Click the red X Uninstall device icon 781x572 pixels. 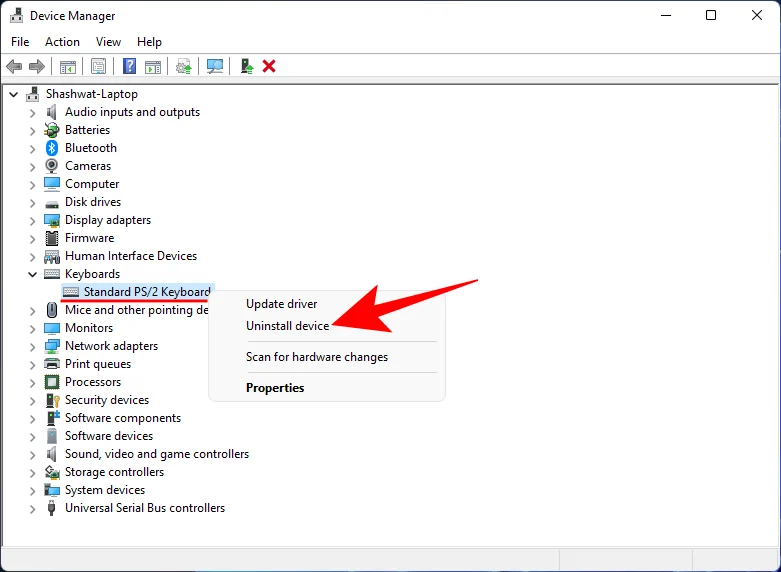[269, 66]
